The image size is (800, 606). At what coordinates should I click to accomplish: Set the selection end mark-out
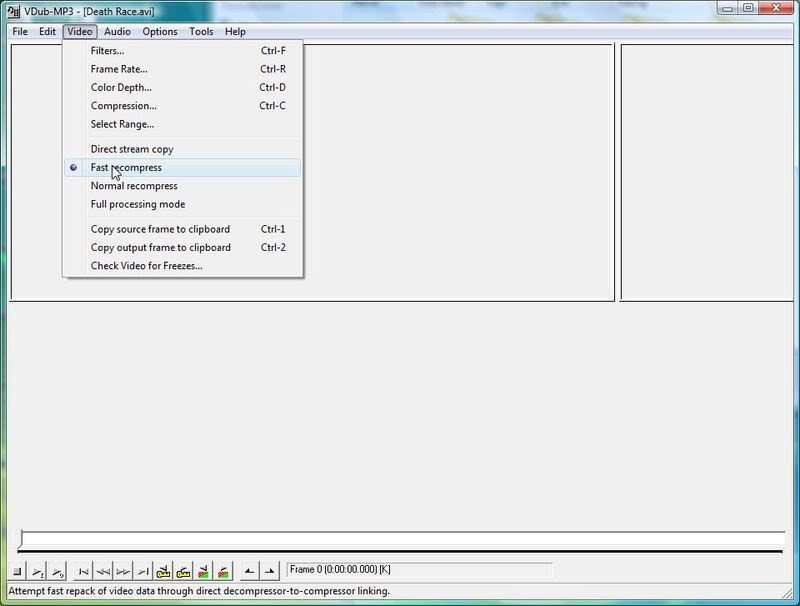[x=269, y=571]
